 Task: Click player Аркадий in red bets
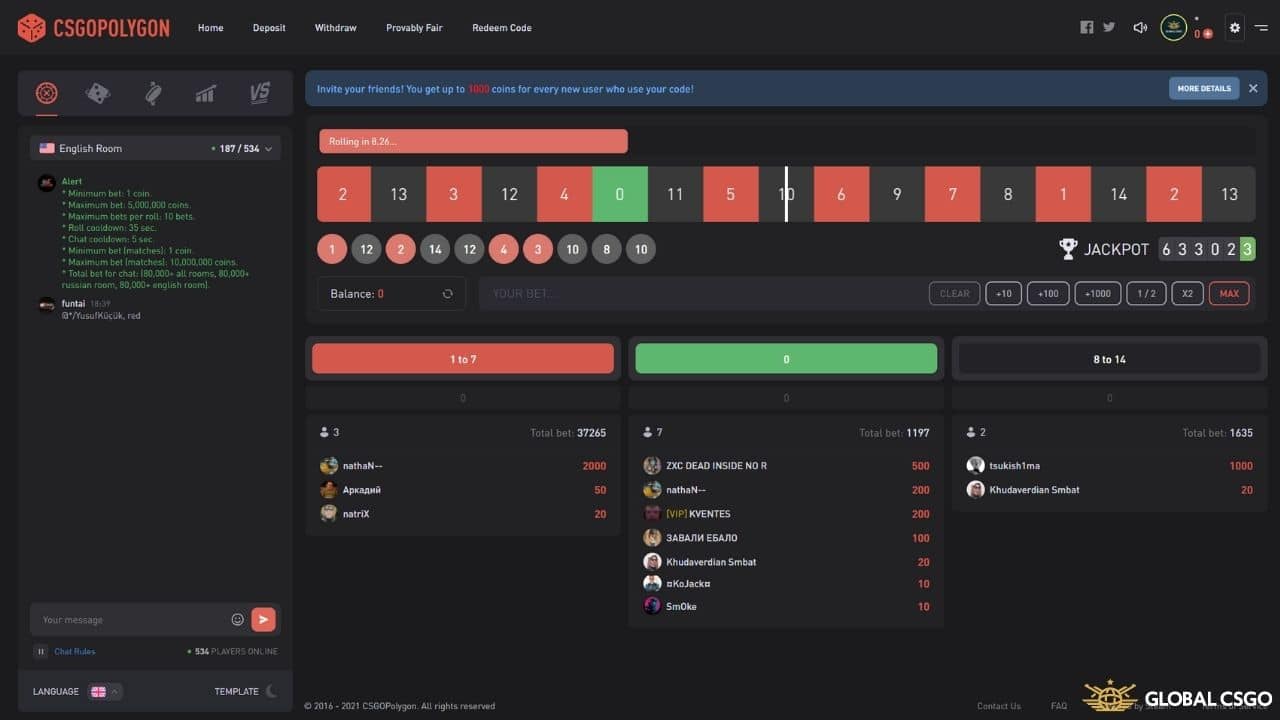pyautogui.click(x=362, y=490)
